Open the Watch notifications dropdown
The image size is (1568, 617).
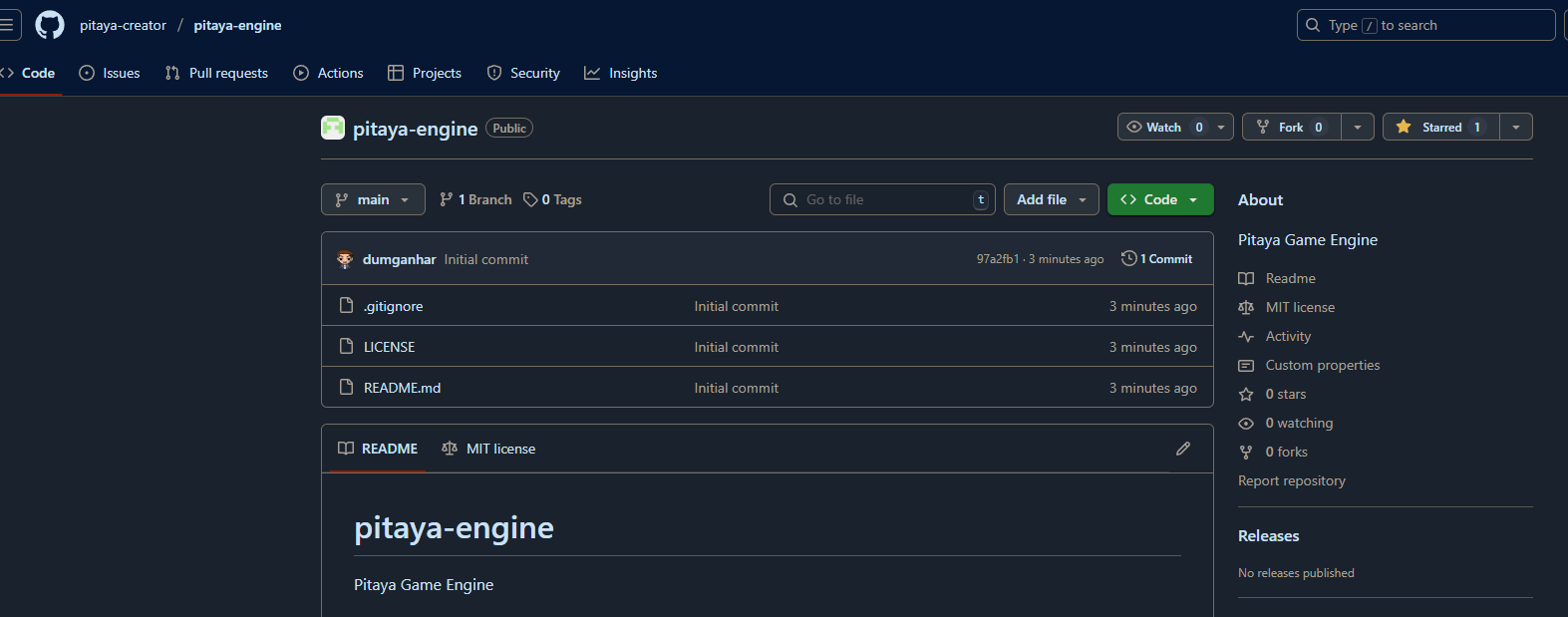(1175, 127)
